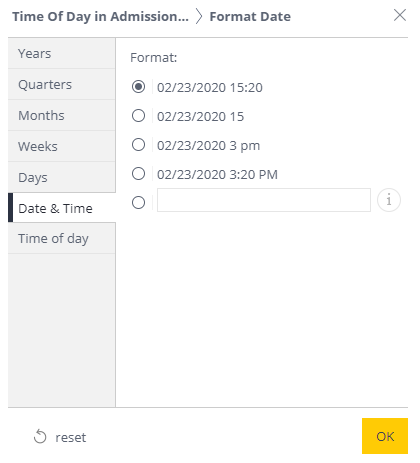The width and height of the screenshot is (420, 463).
Task: Pick the 02/23/2020 3:20 PM format
Action: click(138, 174)
